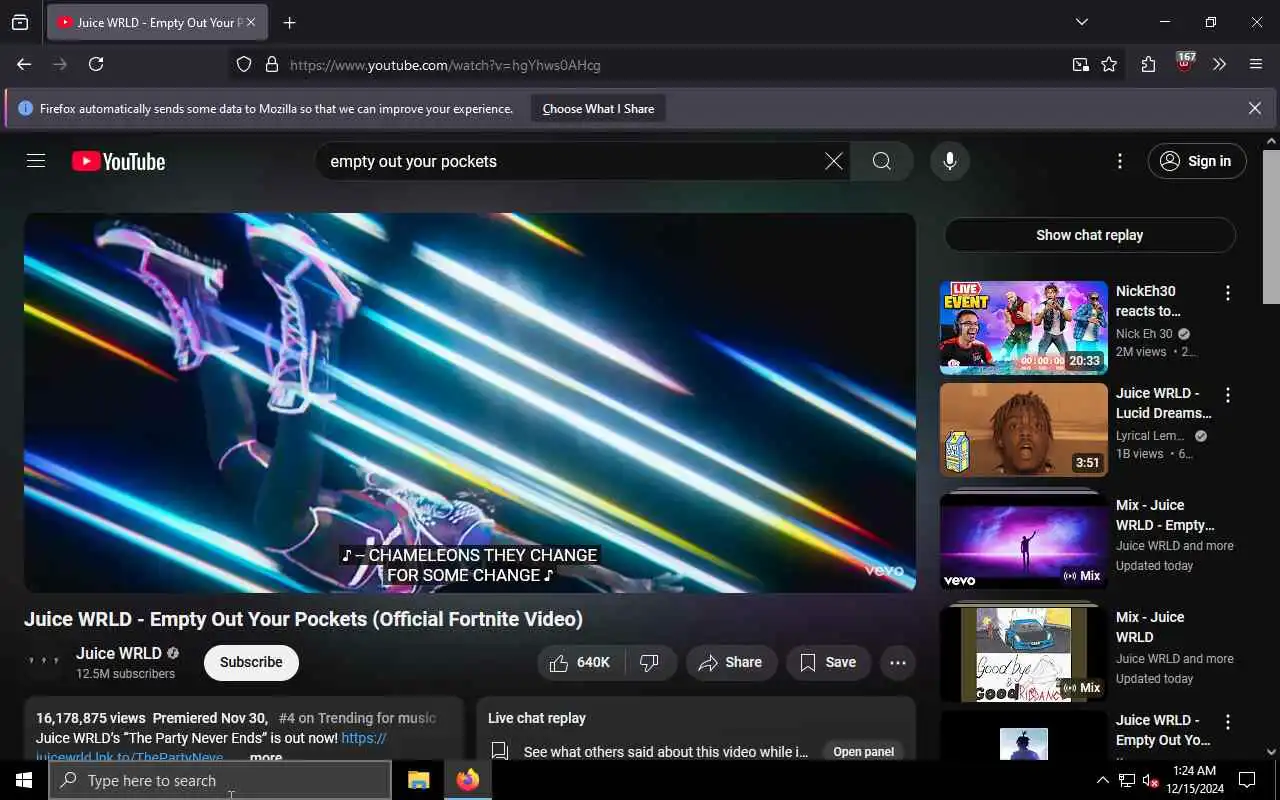The width and height of the screenshot is (1280, 800).
Task: Open options for last Juice WRLD suggestion
Action: point(1228,722)
